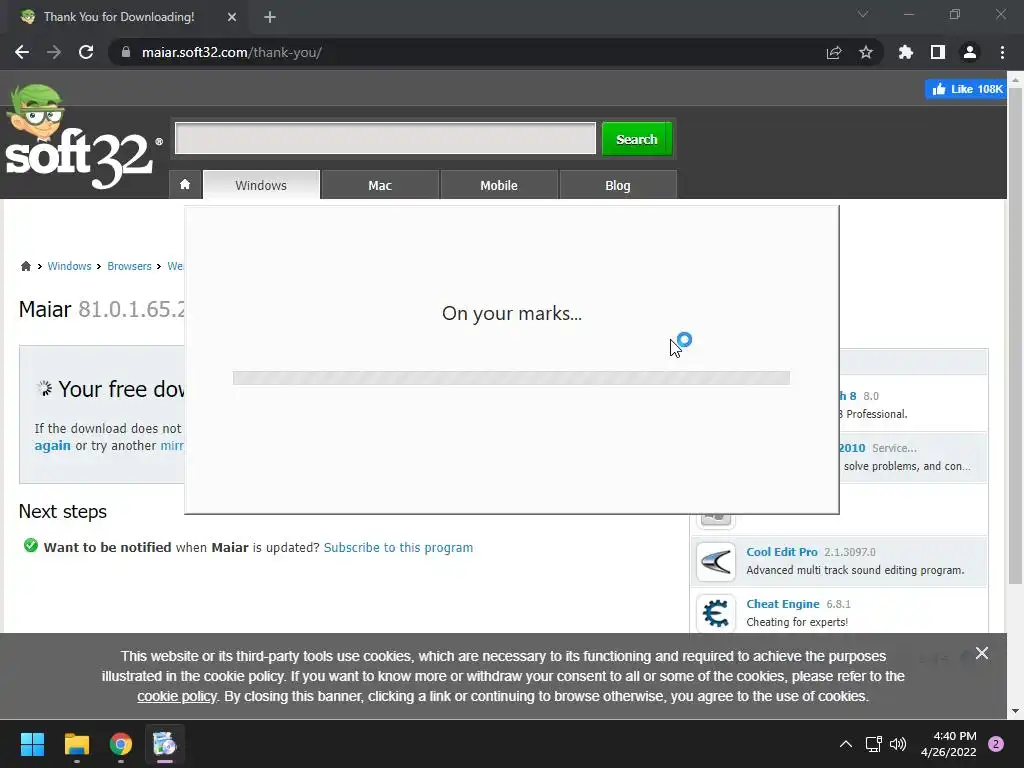This screenshot has height=768, width=1024.
Task: Open the notifications badge
Action: tap(996, 744)
